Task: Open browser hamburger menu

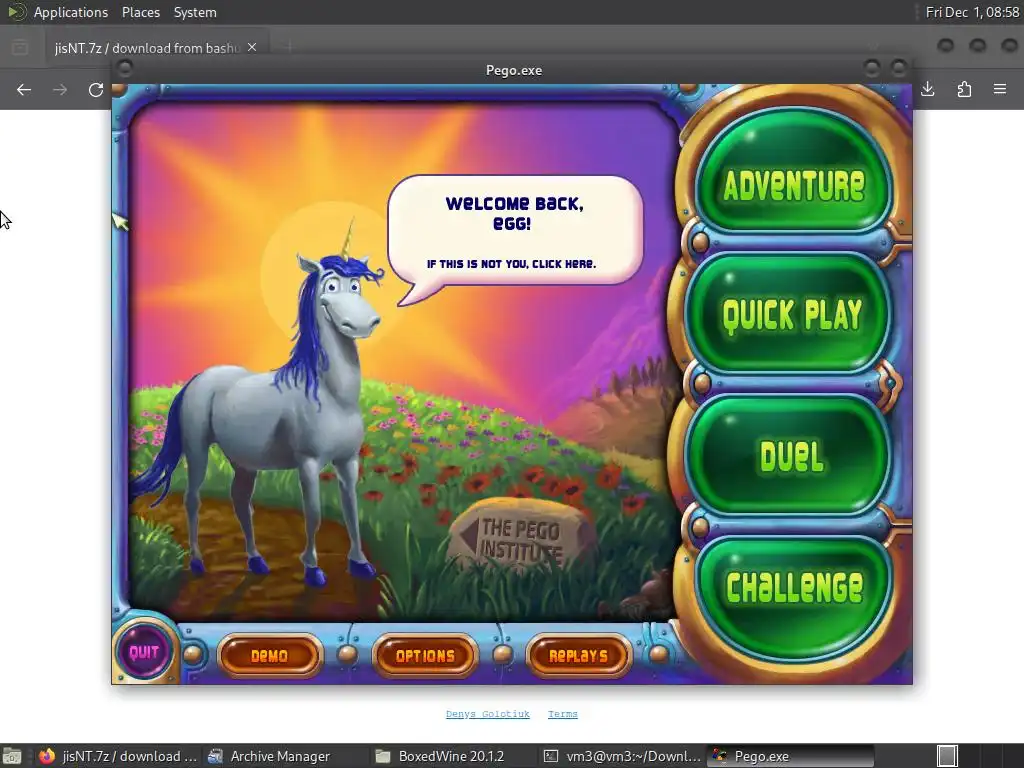Action: [1000, 89]
